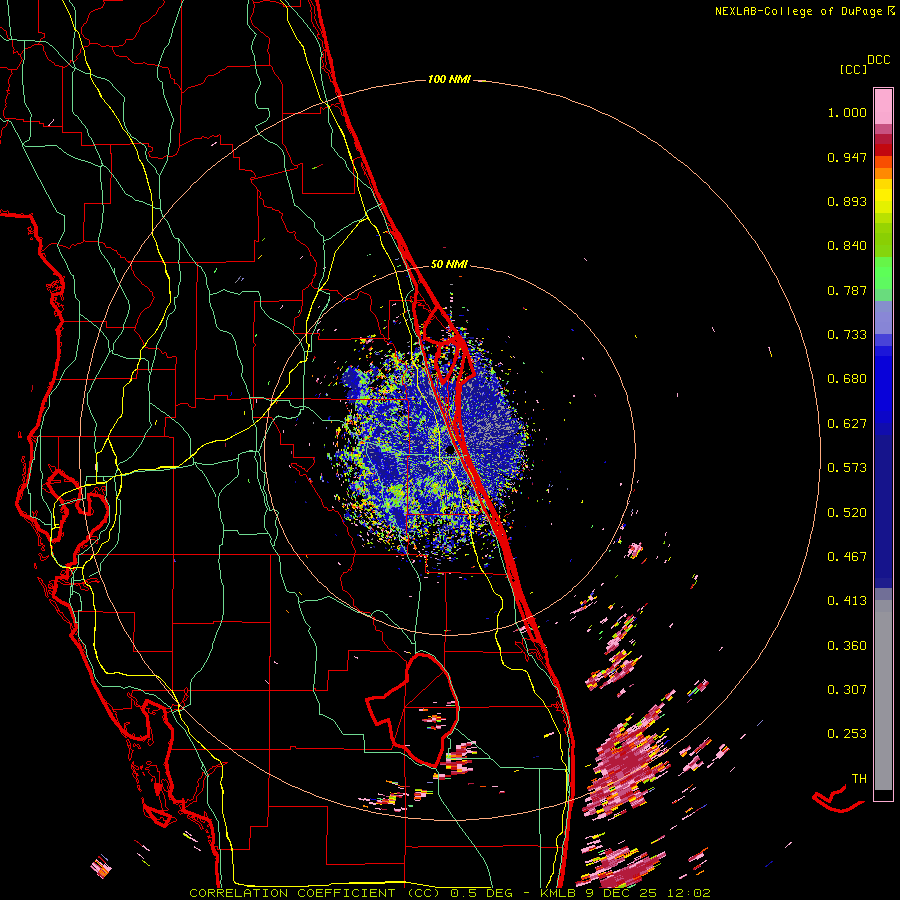The image size is (900, 900).
Task: Click the 0.787 legend value
Action: pos(847,290)
